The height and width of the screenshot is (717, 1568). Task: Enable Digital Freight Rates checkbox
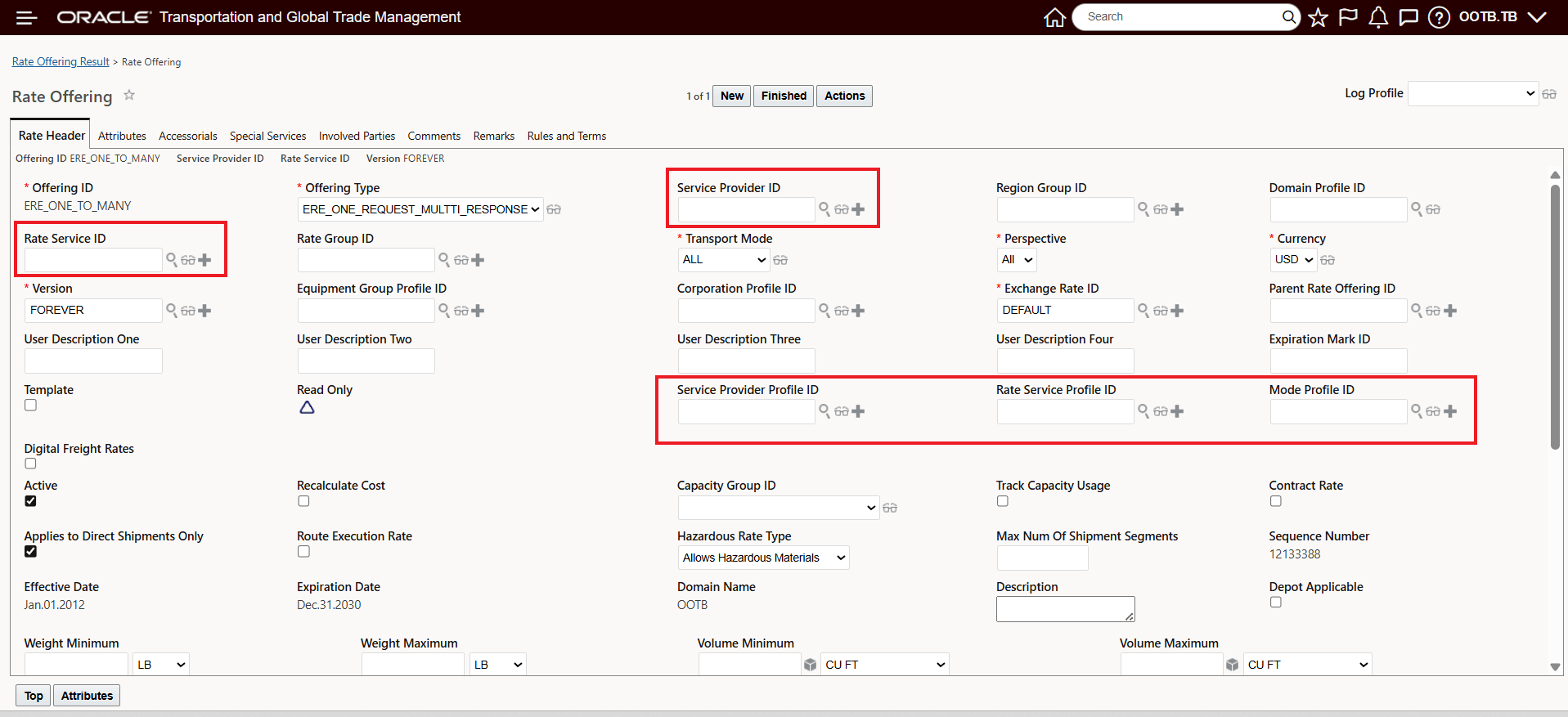point(30,464)
